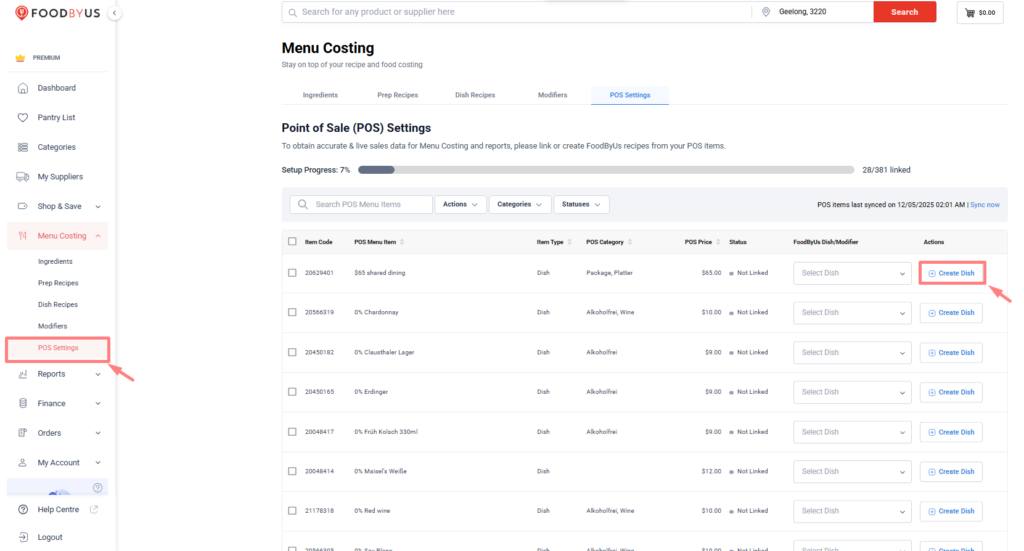Viewport: 1024px width, 551px height.
Task: Create Dish for $65 shared dining
Action: (x=952, y=273)
